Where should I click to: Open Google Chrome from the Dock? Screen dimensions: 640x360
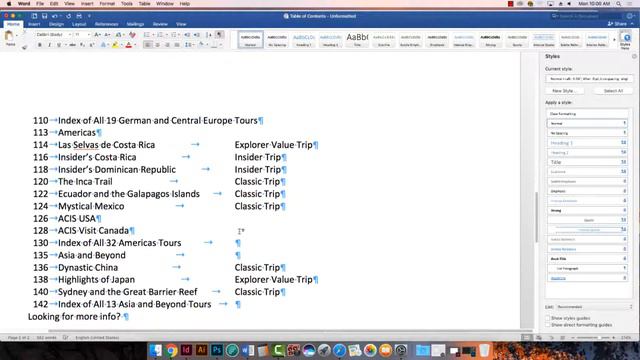171,350
